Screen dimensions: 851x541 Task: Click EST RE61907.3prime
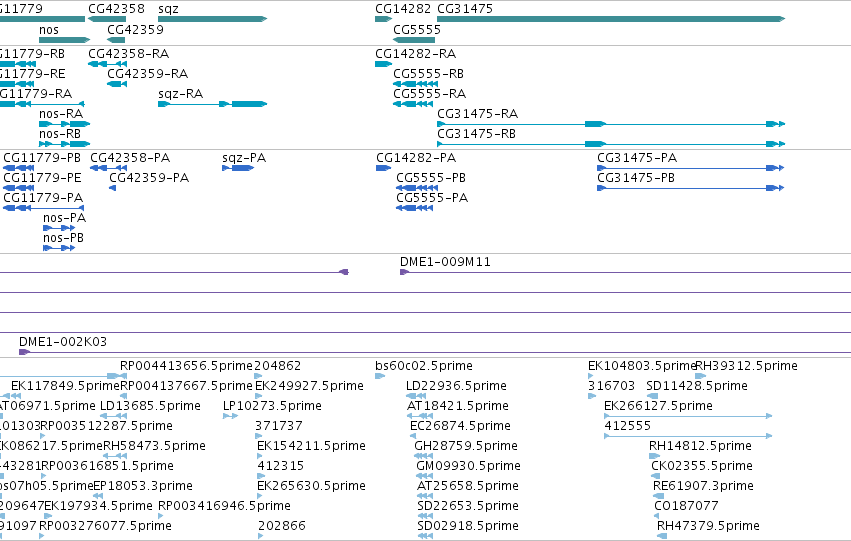tap(703, 486)
